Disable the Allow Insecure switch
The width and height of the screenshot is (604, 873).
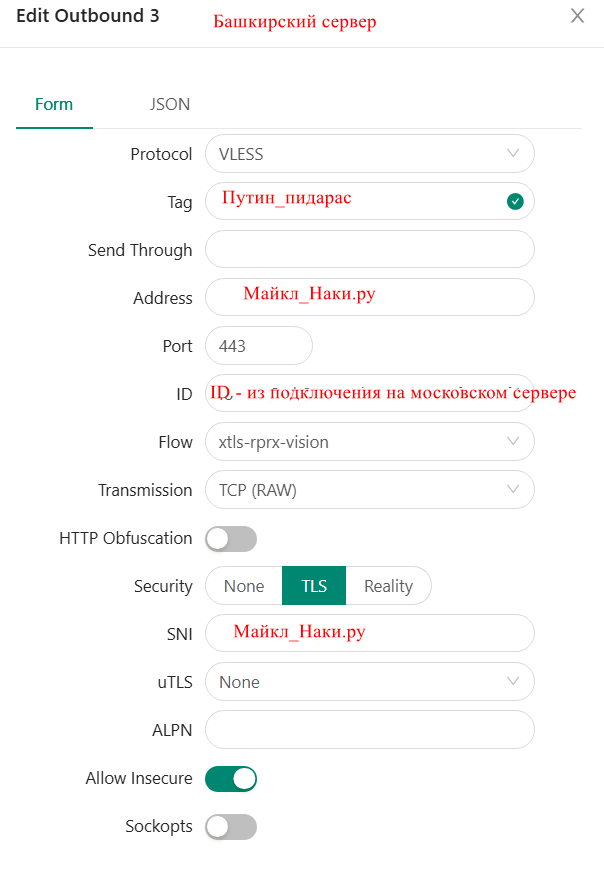point(231,778)
